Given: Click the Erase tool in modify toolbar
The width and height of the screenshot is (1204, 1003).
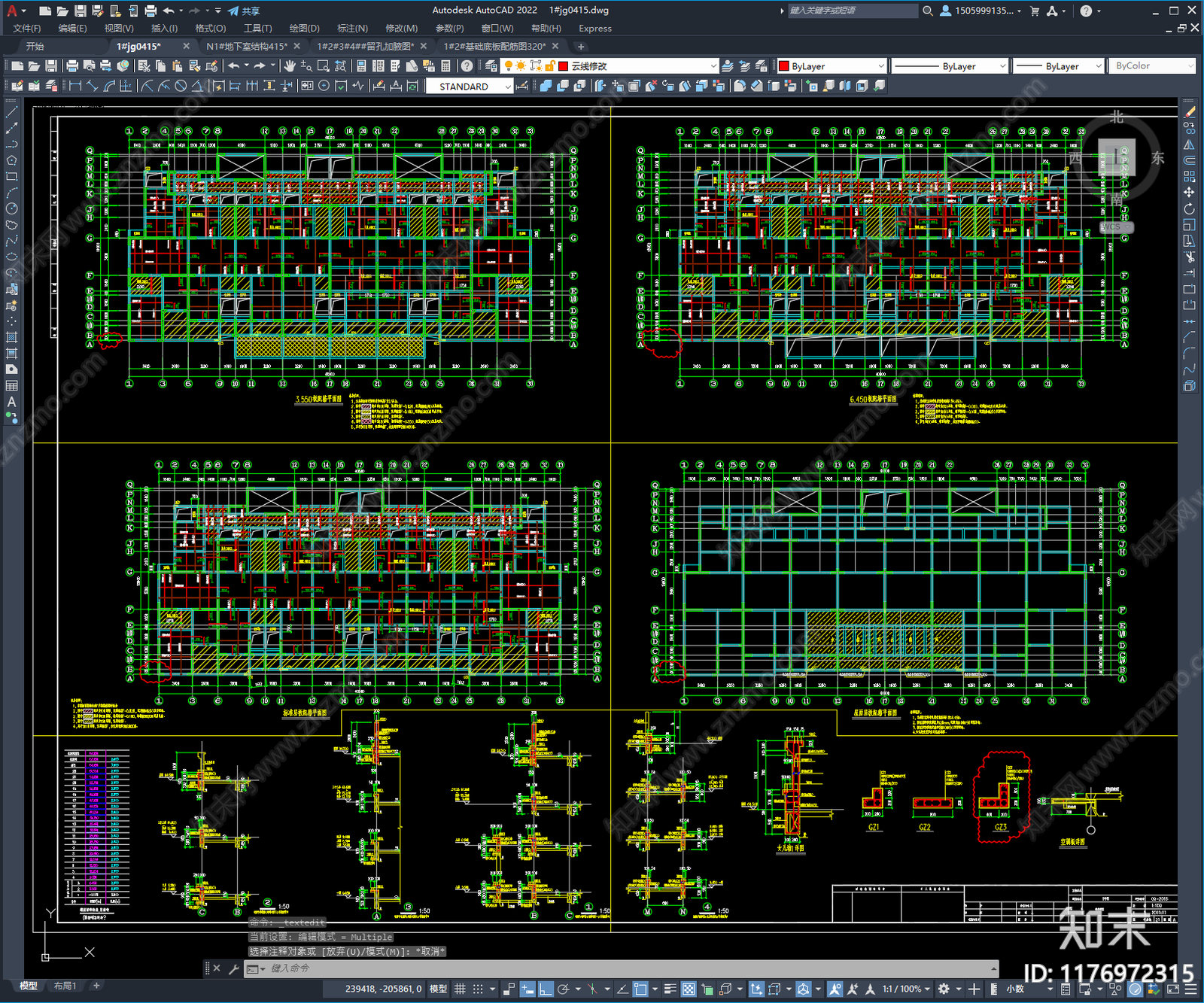Looking at the screenshot, I should [x=1189, y=112].
